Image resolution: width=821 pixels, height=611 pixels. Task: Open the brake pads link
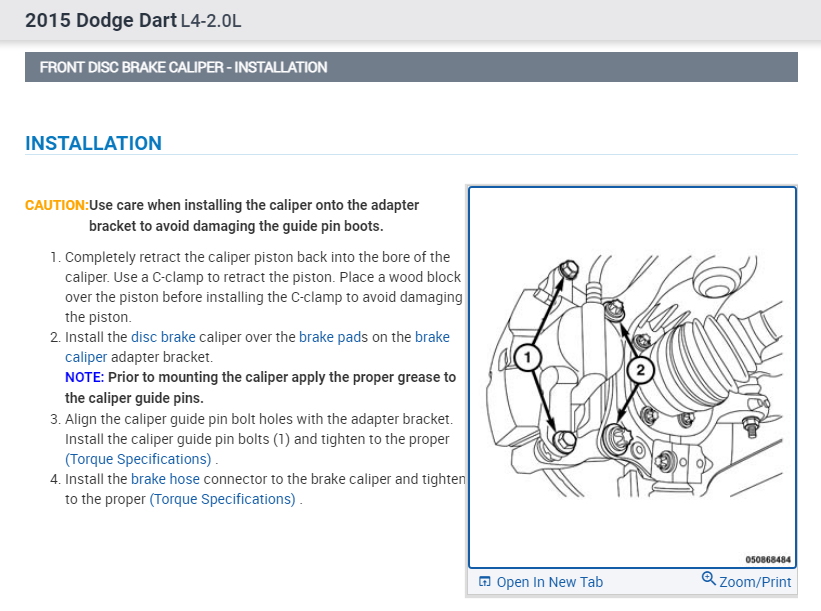tap(330, 337)
